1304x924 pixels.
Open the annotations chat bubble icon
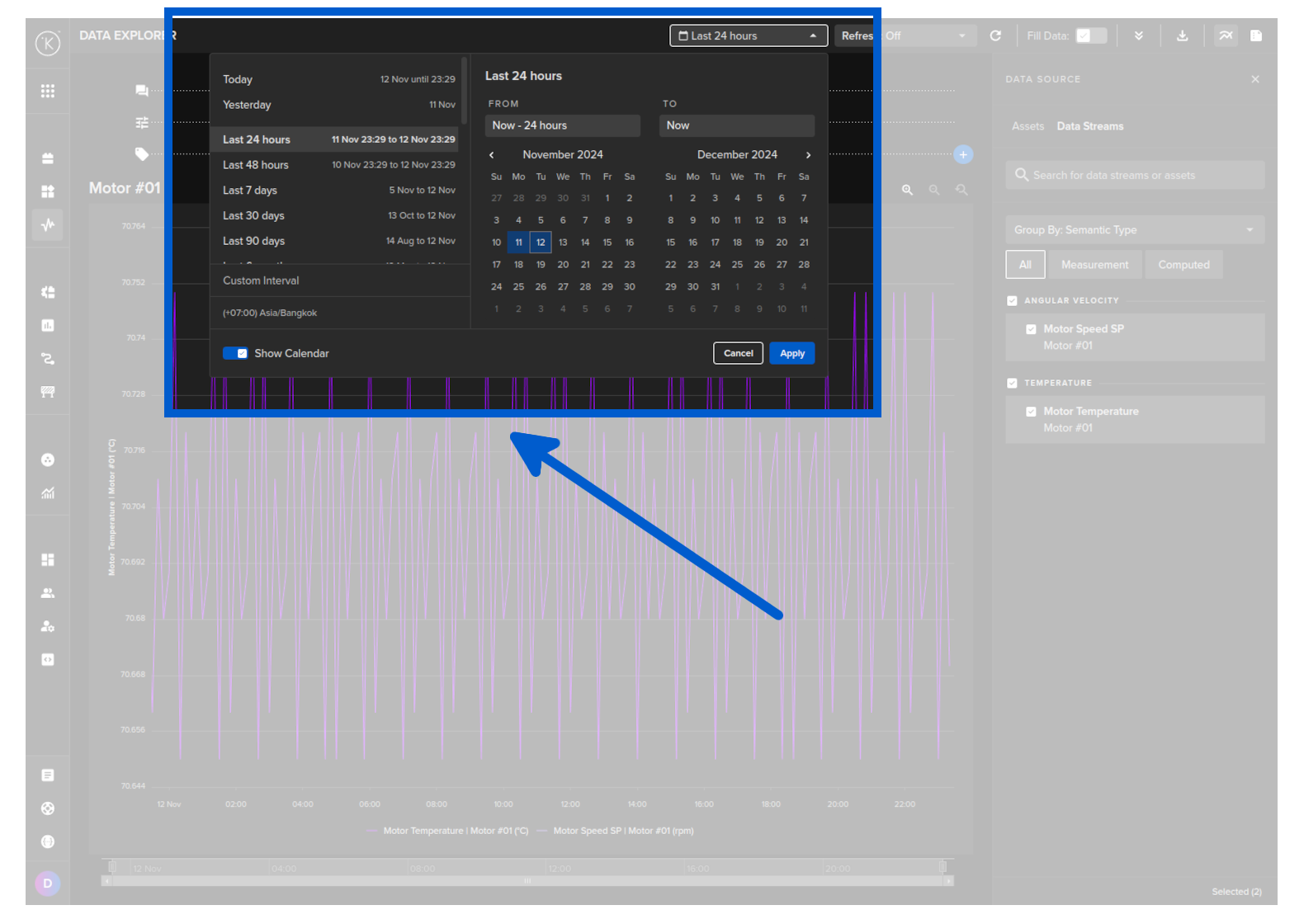142,91
